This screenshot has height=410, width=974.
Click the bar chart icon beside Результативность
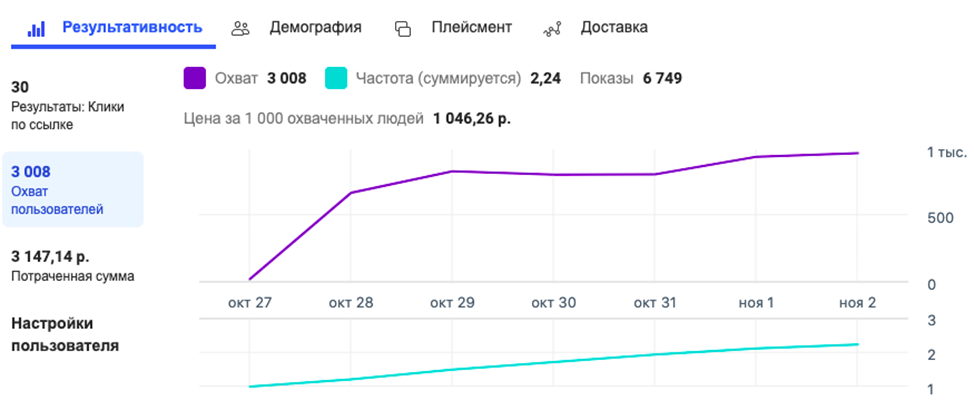[36, 28]
